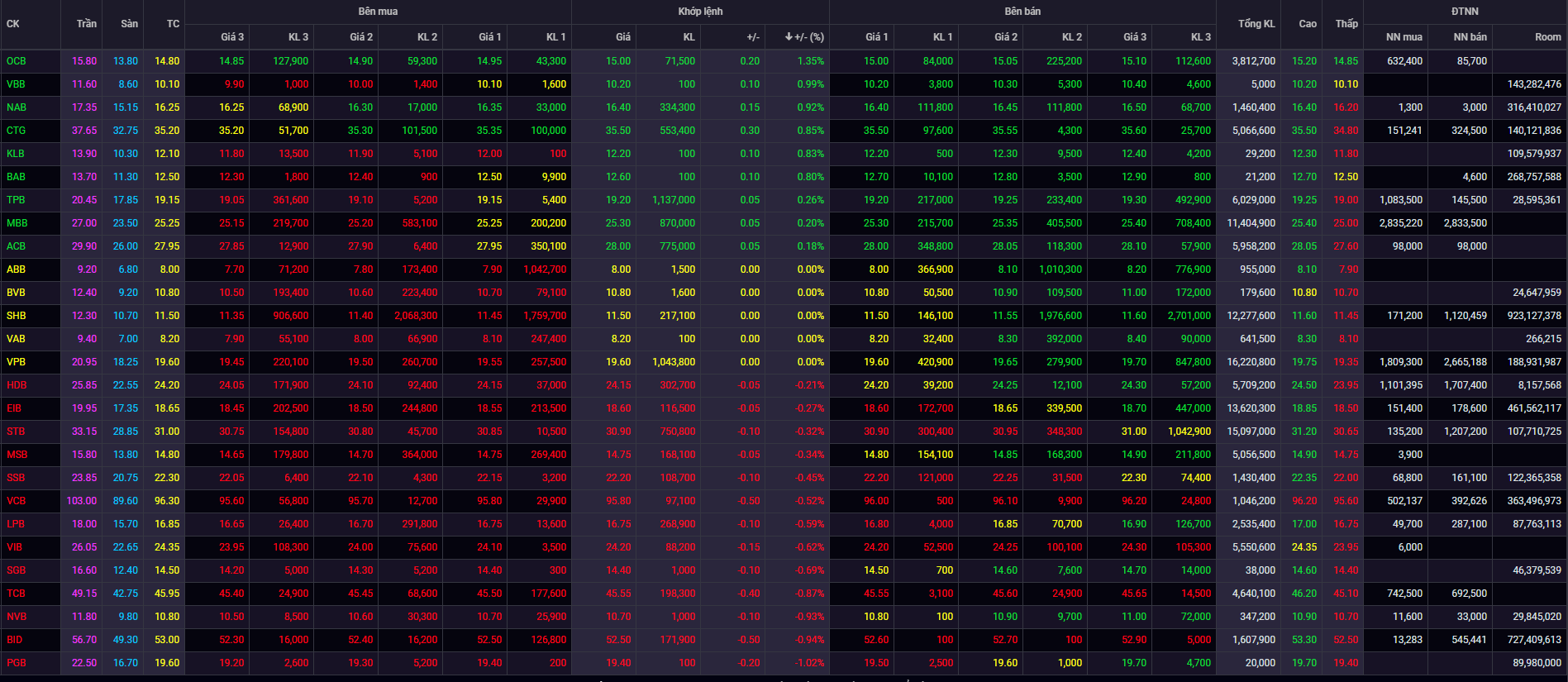
Task: Select the VIB ticker symbol
Action: click(14, 547)
